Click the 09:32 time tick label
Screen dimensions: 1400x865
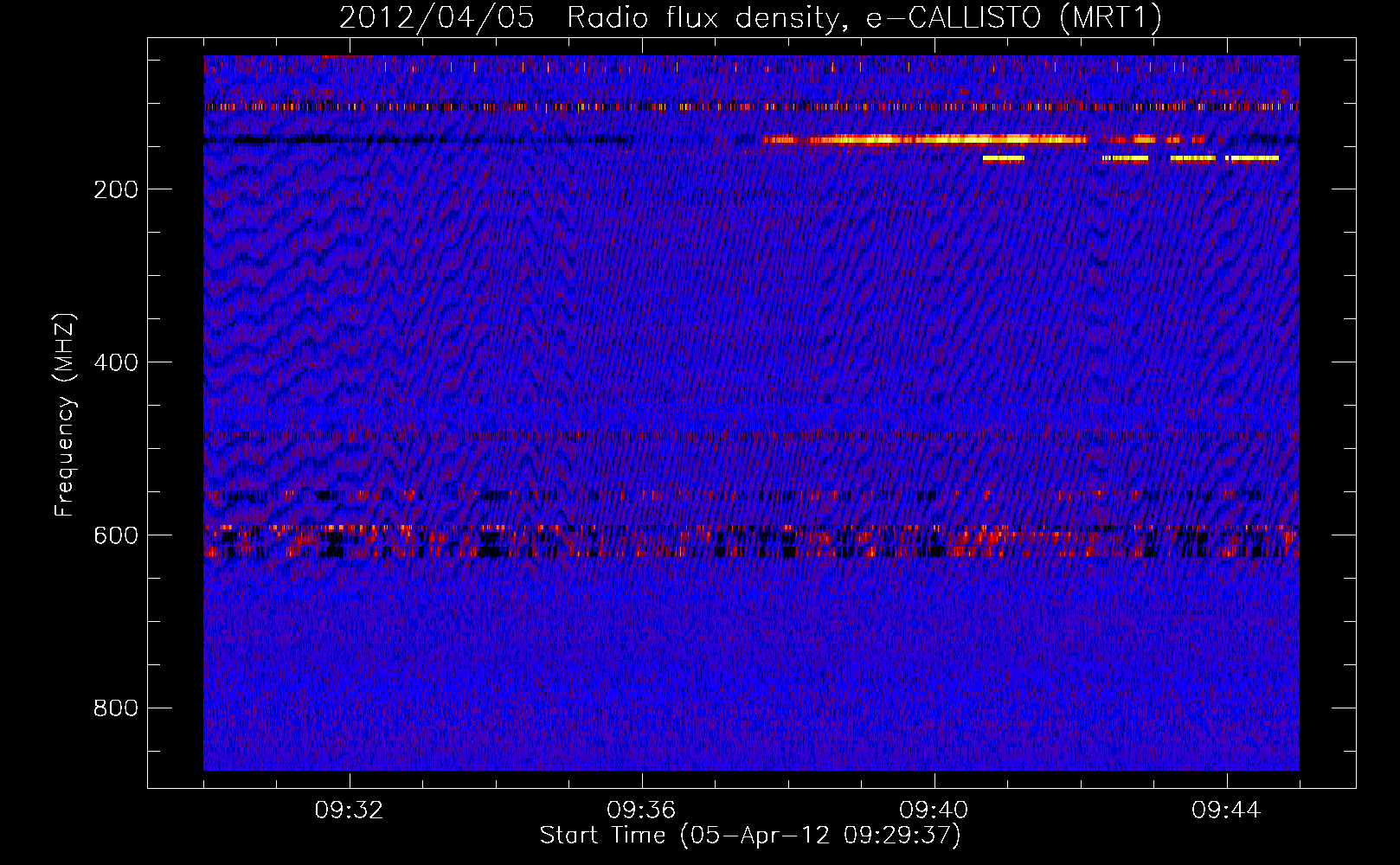[349, 811]
